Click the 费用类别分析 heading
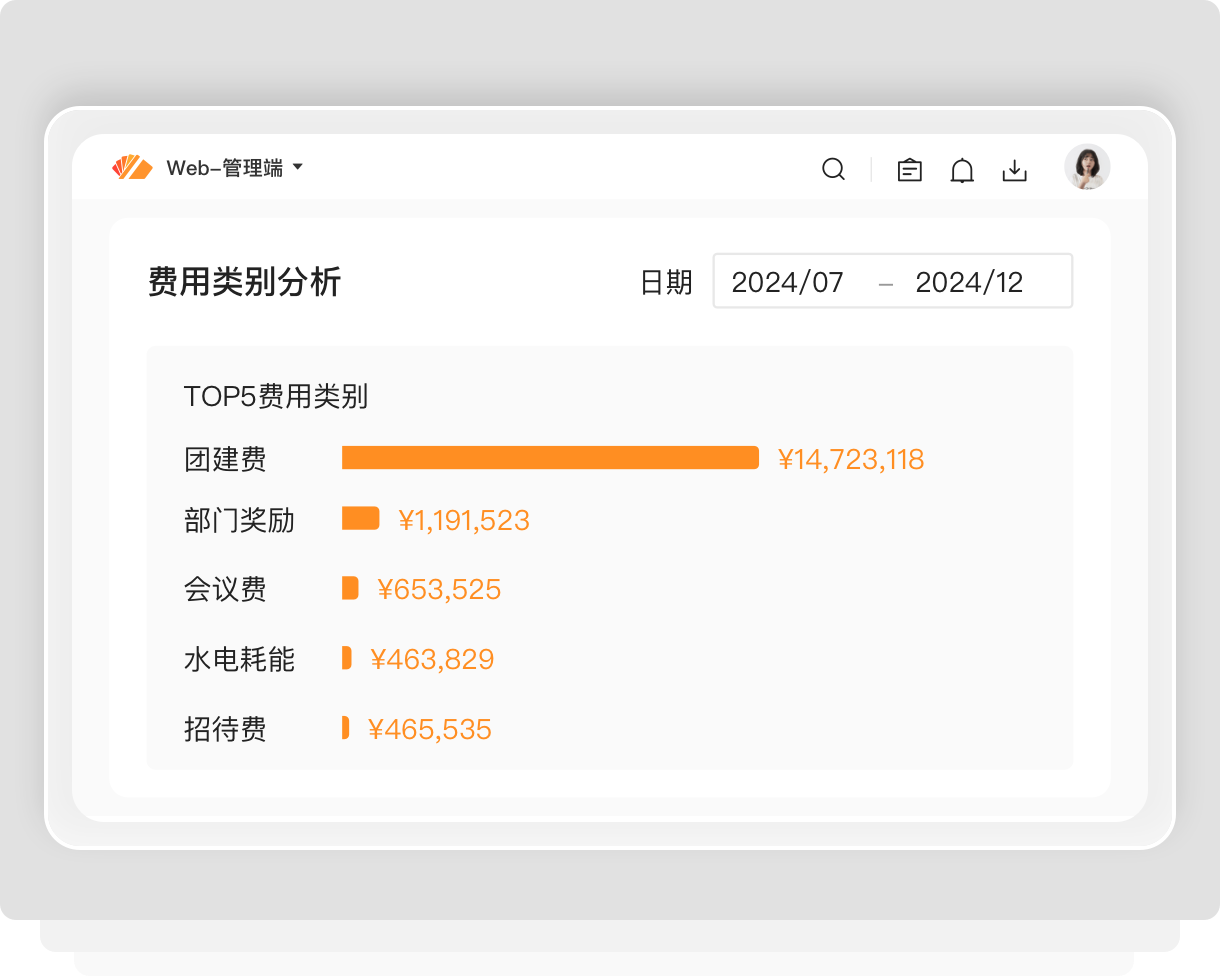 point(245,282)
